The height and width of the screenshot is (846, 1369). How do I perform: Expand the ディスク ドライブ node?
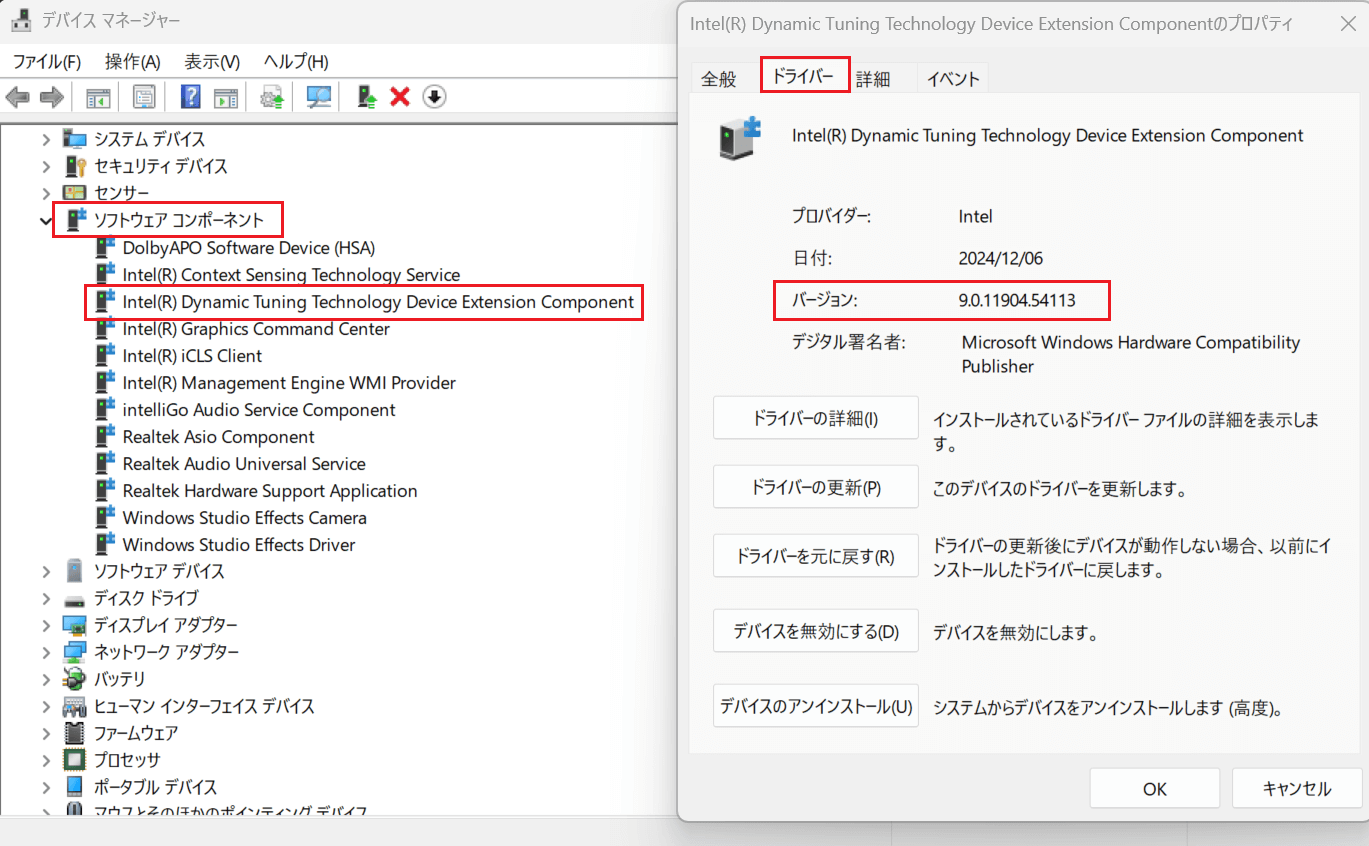(46, 598)
